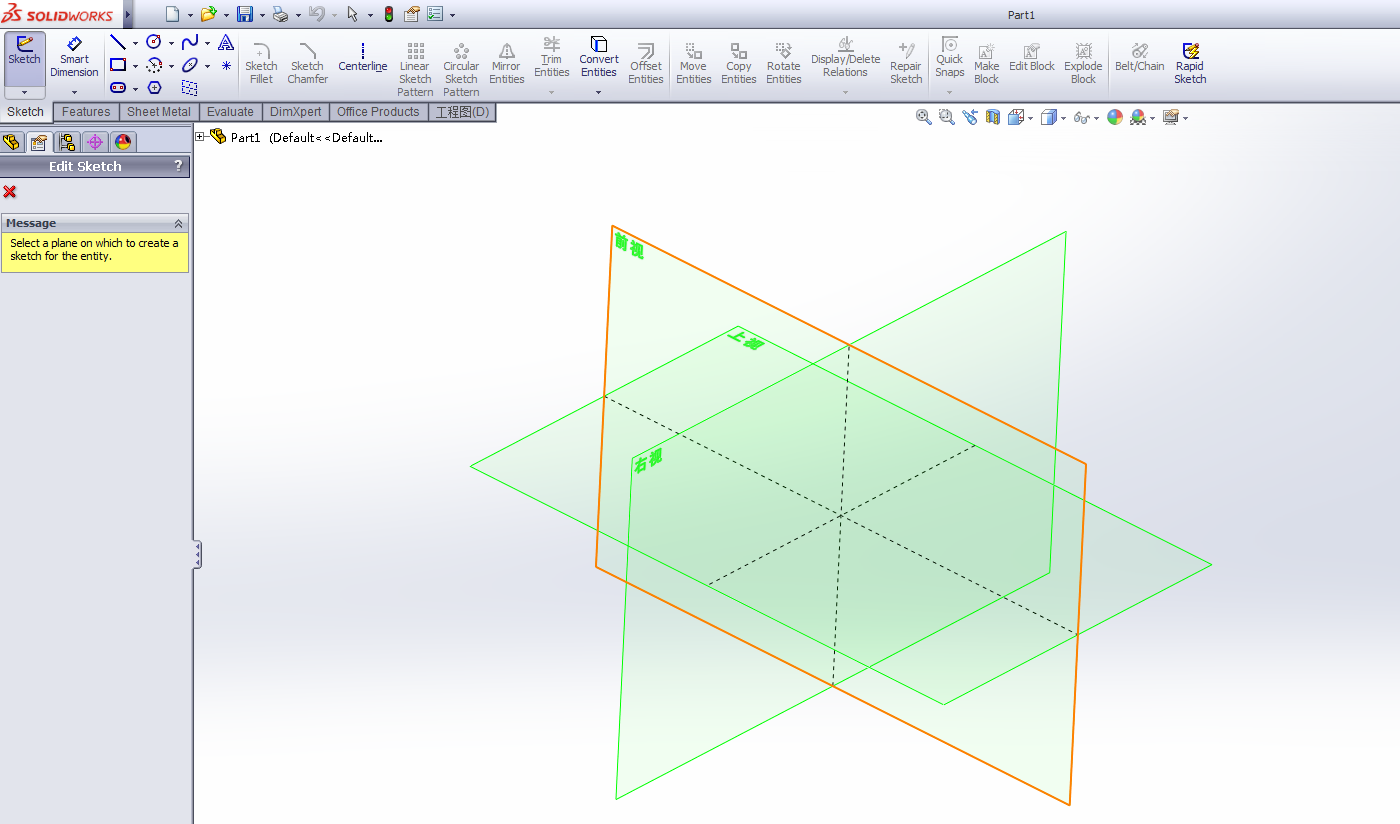Select the Spline sketch tool
Screen dimensions: 1400x824
190,42
